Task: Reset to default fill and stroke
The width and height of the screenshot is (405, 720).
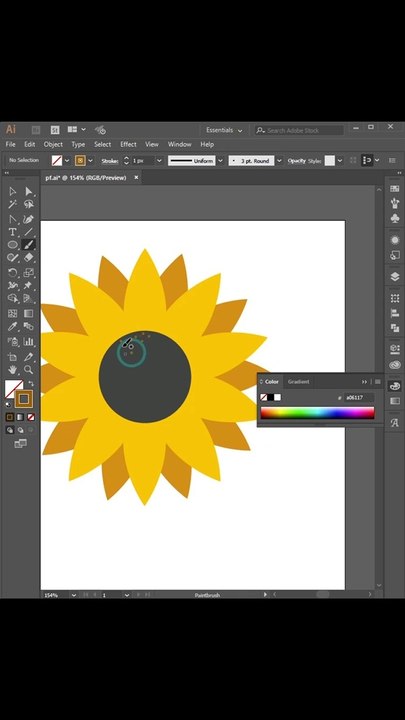Action: [8, 405]
